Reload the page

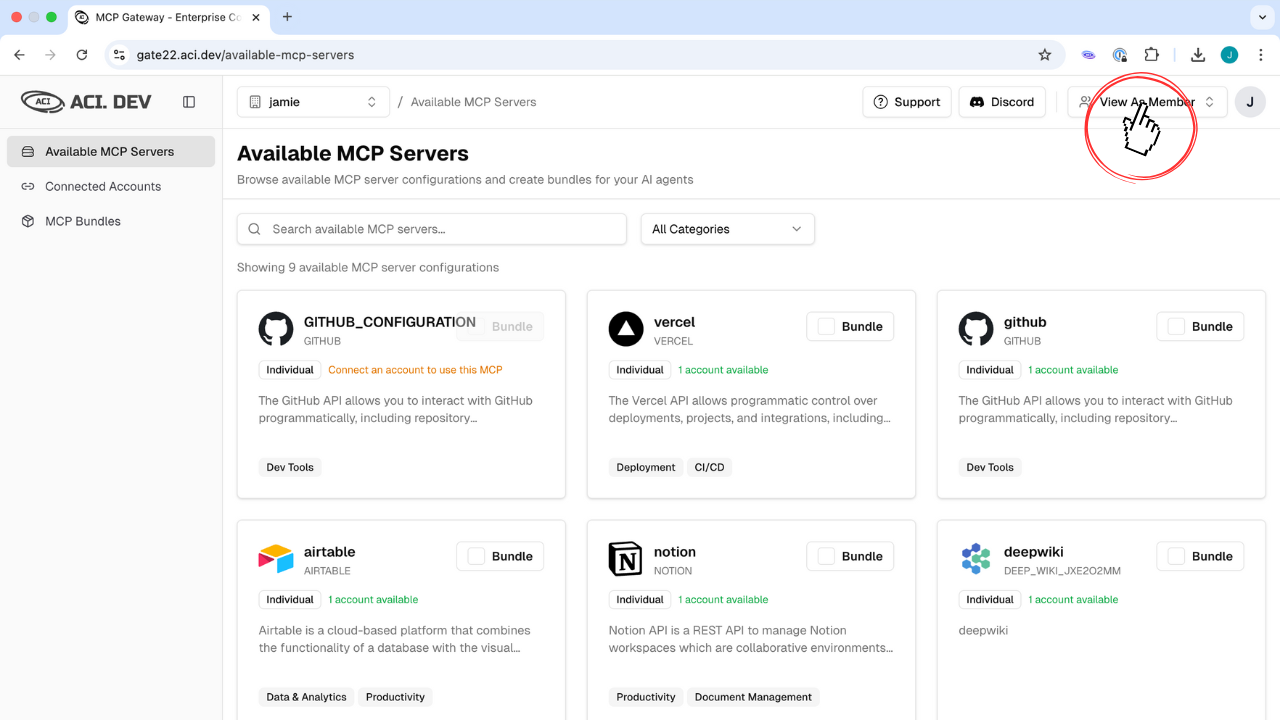pos(82,55)
